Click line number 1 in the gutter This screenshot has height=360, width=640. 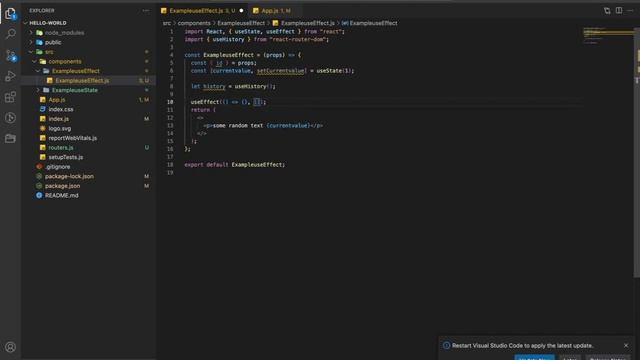coord(171,31)
